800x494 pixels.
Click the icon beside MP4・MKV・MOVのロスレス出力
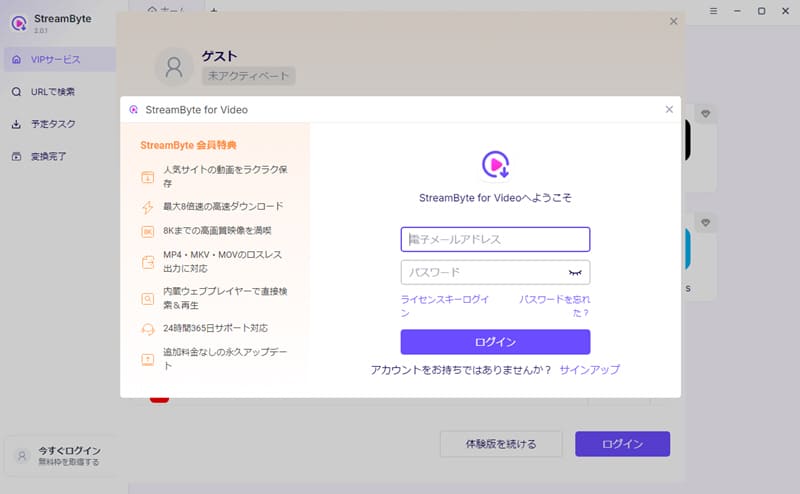coord(147,262)
